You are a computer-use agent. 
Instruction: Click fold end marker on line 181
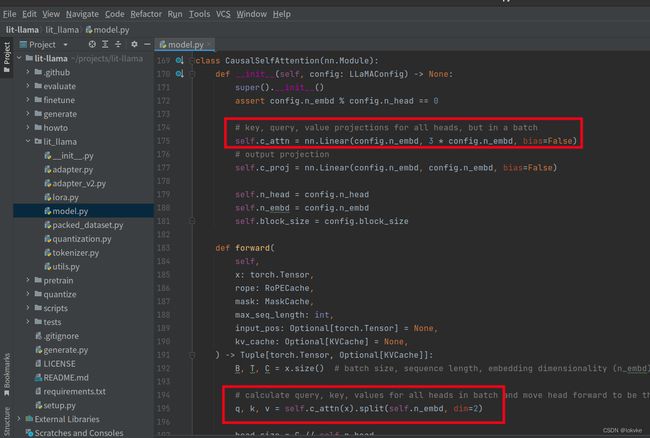(x=192, y=221)
